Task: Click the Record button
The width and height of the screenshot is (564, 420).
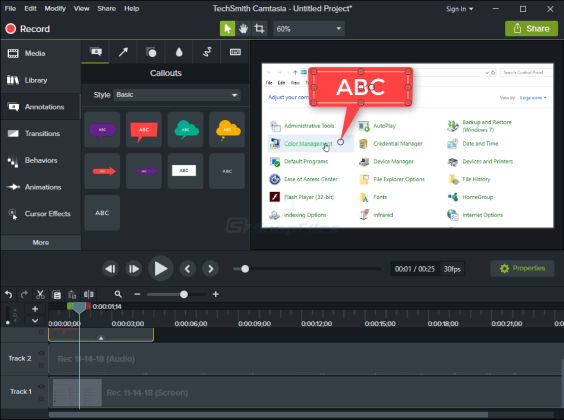Action: click(28, 29)
